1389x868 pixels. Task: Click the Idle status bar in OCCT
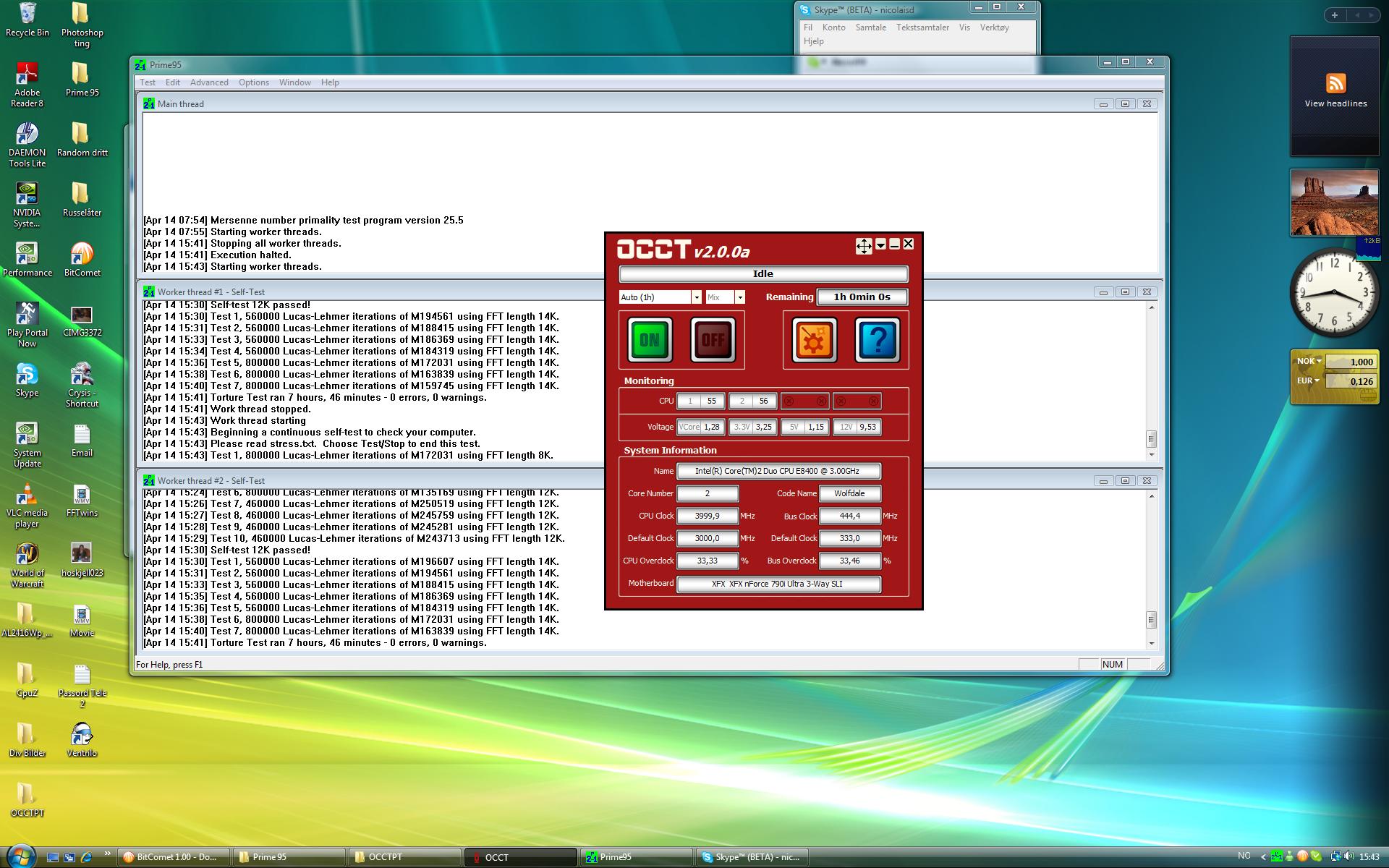[763, 274]
